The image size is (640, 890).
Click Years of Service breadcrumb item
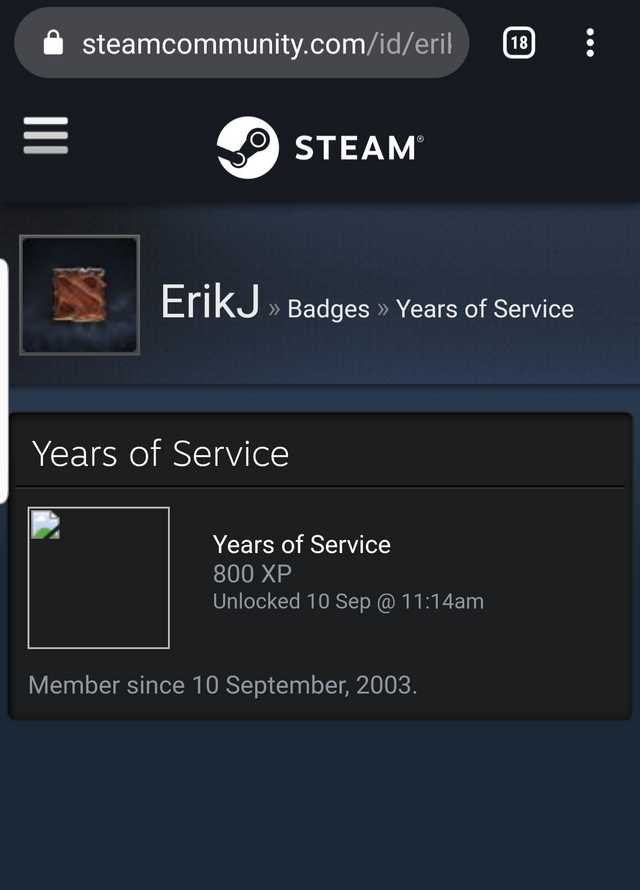point(485,309)
